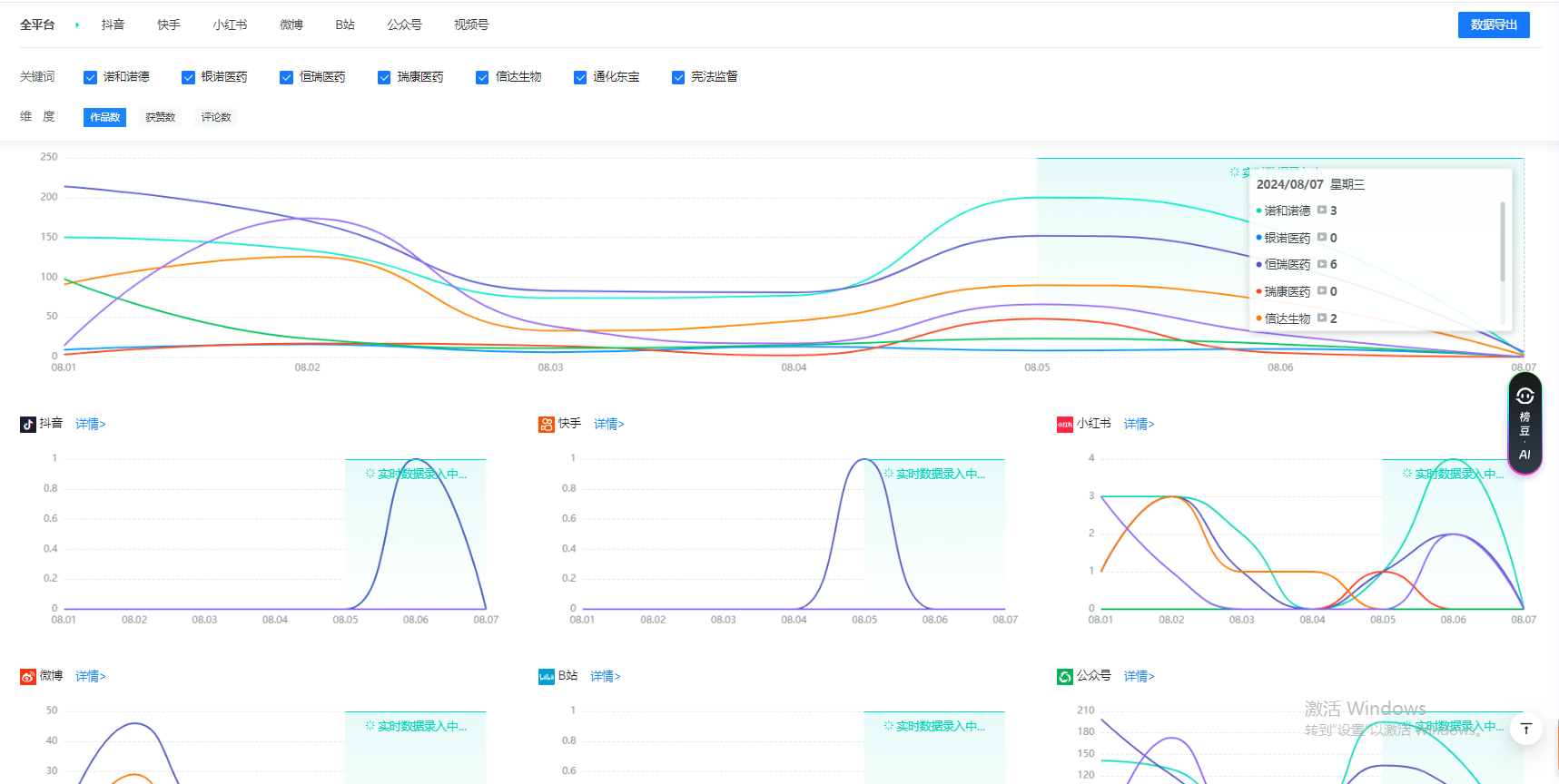Image resolution: width=1559 pixels, height=784 pixels.
Task: Switch to the 视频号 tab
Action: [x=471, y=24]
